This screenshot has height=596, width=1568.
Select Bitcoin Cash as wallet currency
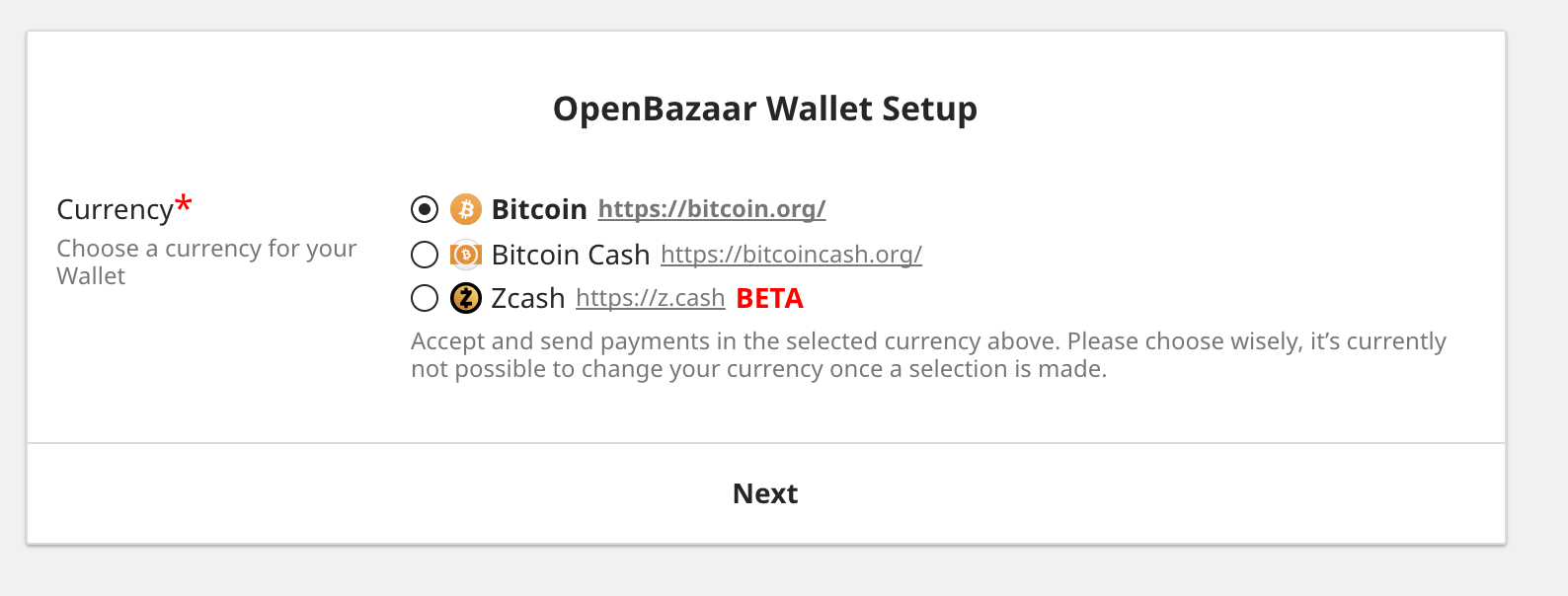[425, 255]
